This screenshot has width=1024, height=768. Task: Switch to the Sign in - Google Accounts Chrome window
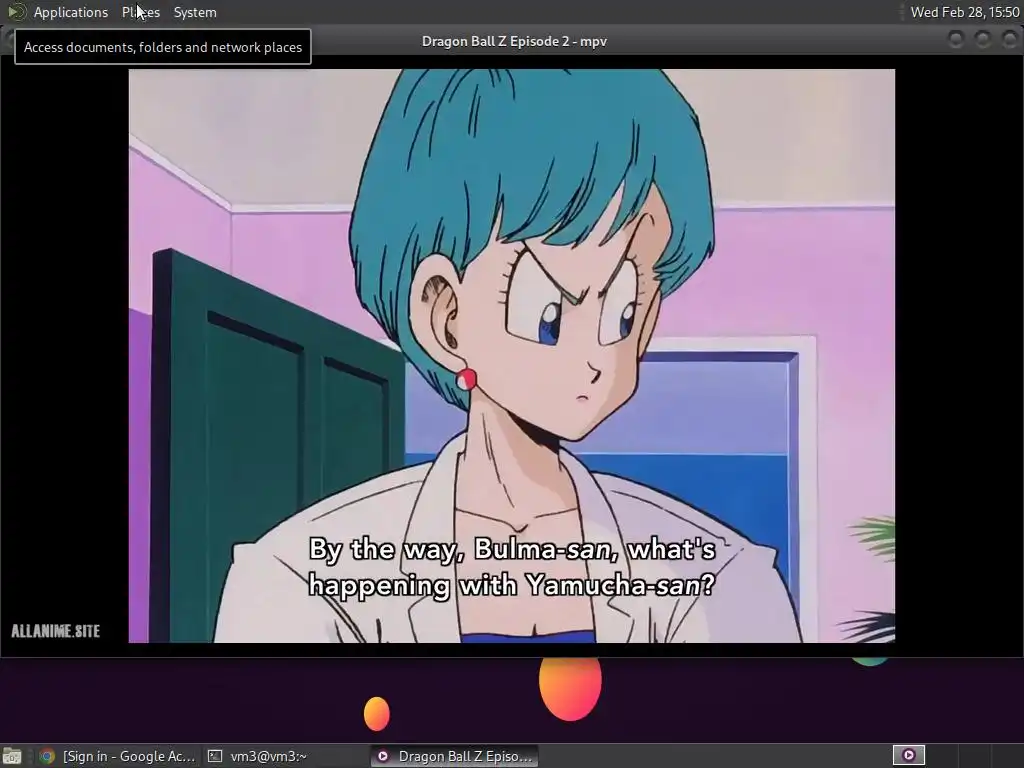[118, 756]
